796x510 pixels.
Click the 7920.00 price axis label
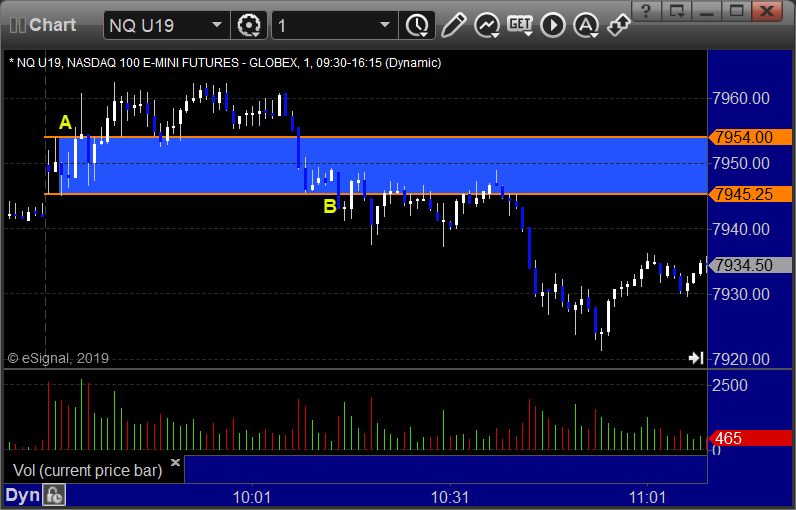tap(741, 359)
